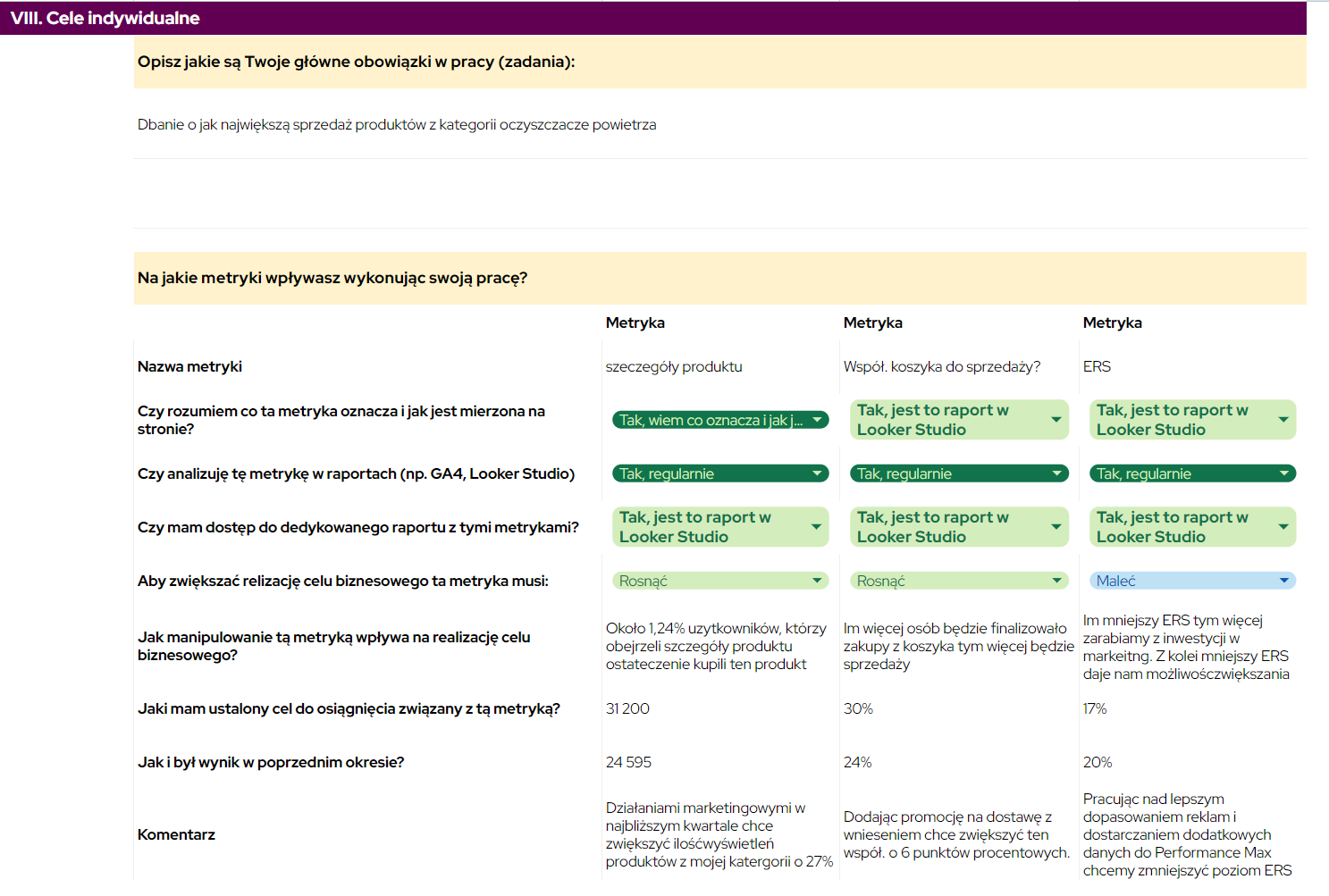Click the 'Jak manipulowanie tą metryką' row label
Screen dimensions: 1329x896
tap(334, 646)
